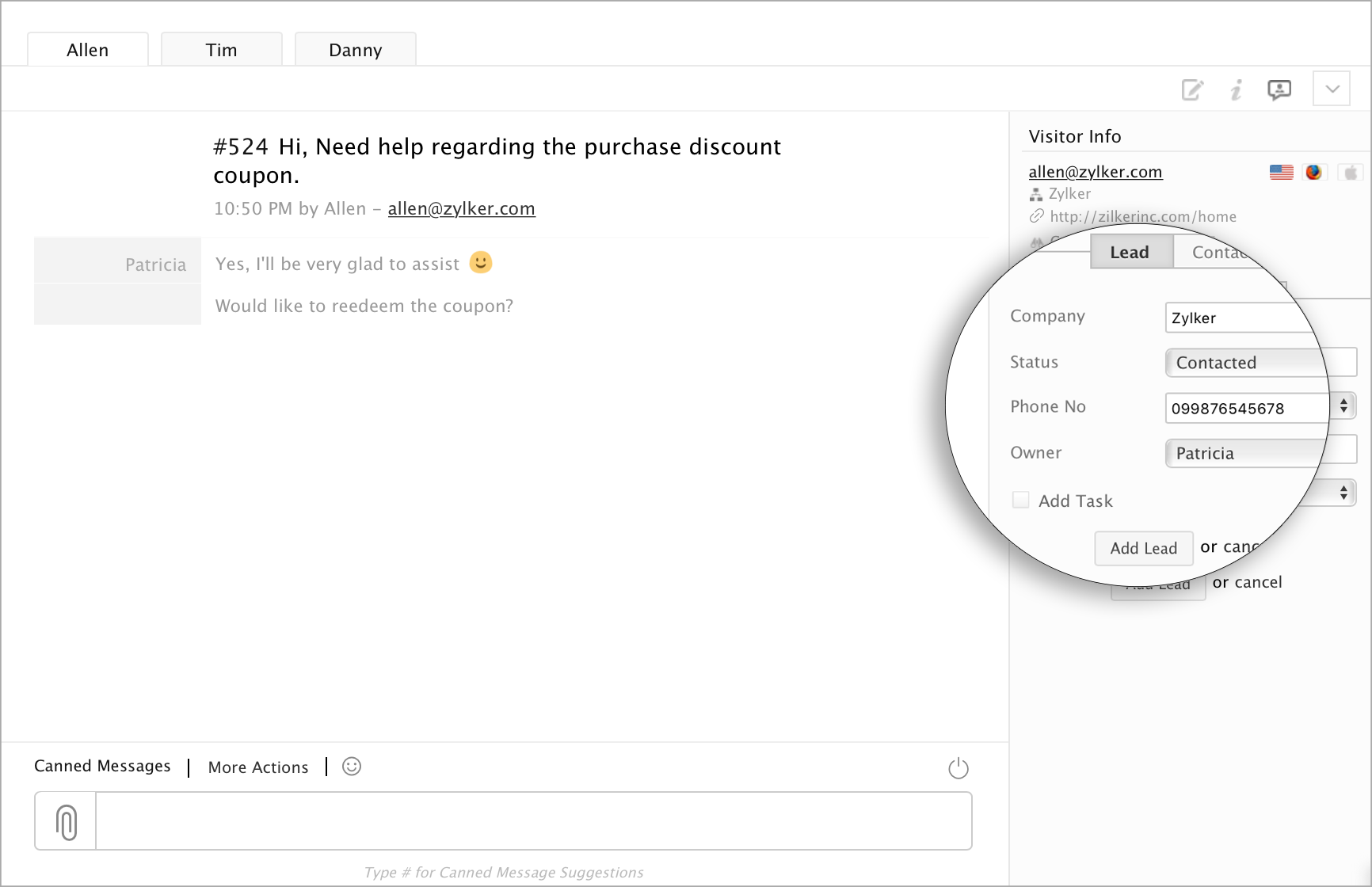
Task: Open the http://zilkerinc.com/home link
Action: tap(1143, 216)
